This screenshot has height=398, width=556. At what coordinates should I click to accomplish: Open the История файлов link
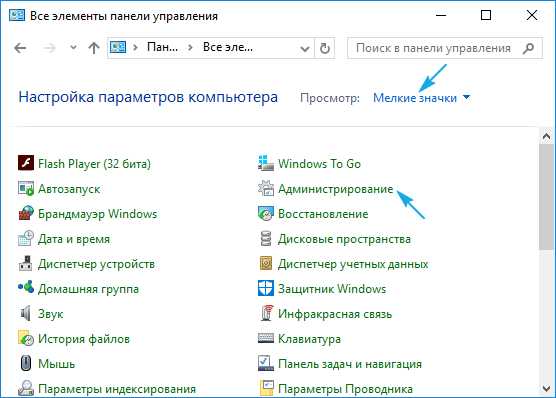[x=84, y=339]
